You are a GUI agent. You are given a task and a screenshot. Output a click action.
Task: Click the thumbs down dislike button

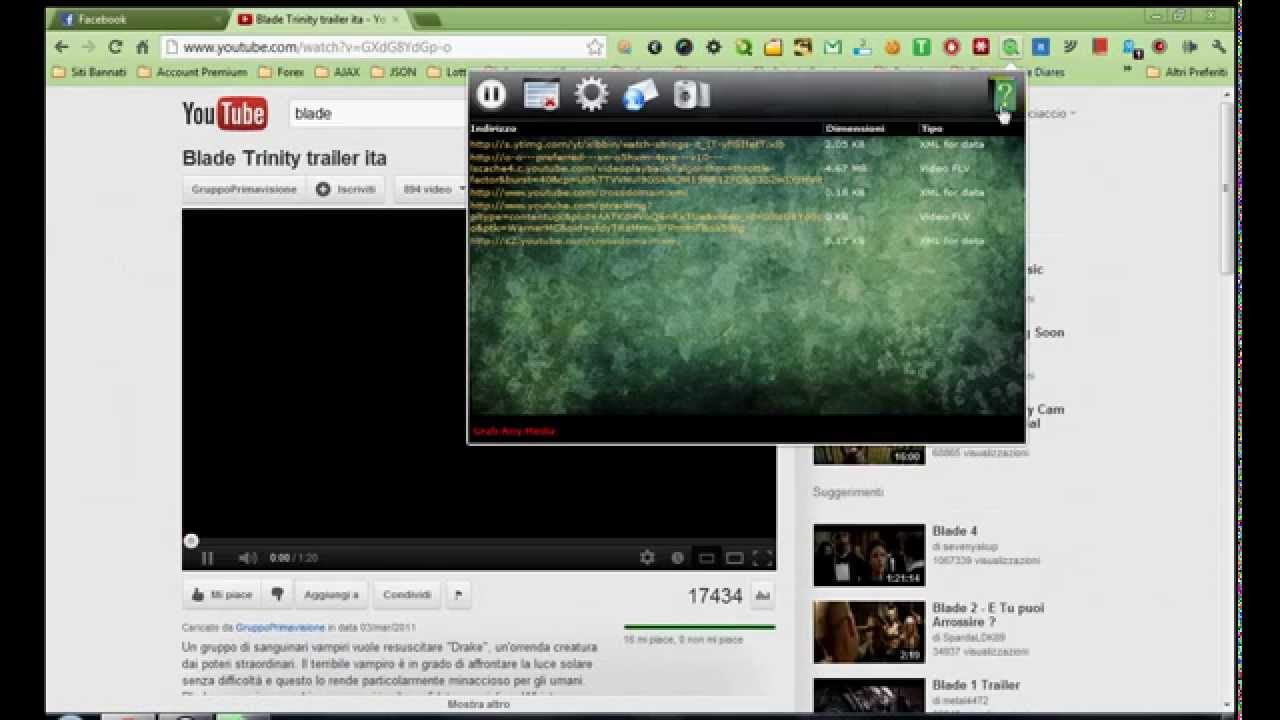[278, 594]
